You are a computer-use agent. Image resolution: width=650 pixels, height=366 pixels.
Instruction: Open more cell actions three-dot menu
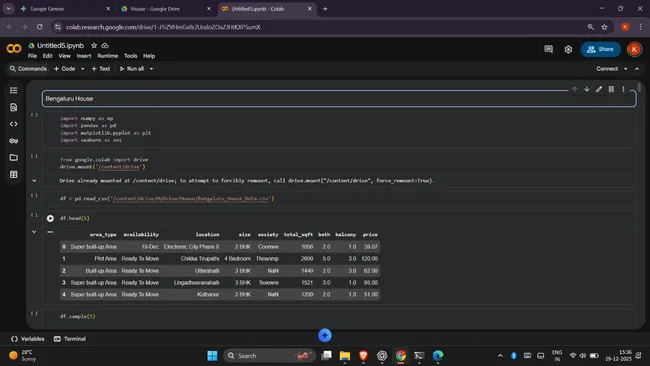[623, 89]
